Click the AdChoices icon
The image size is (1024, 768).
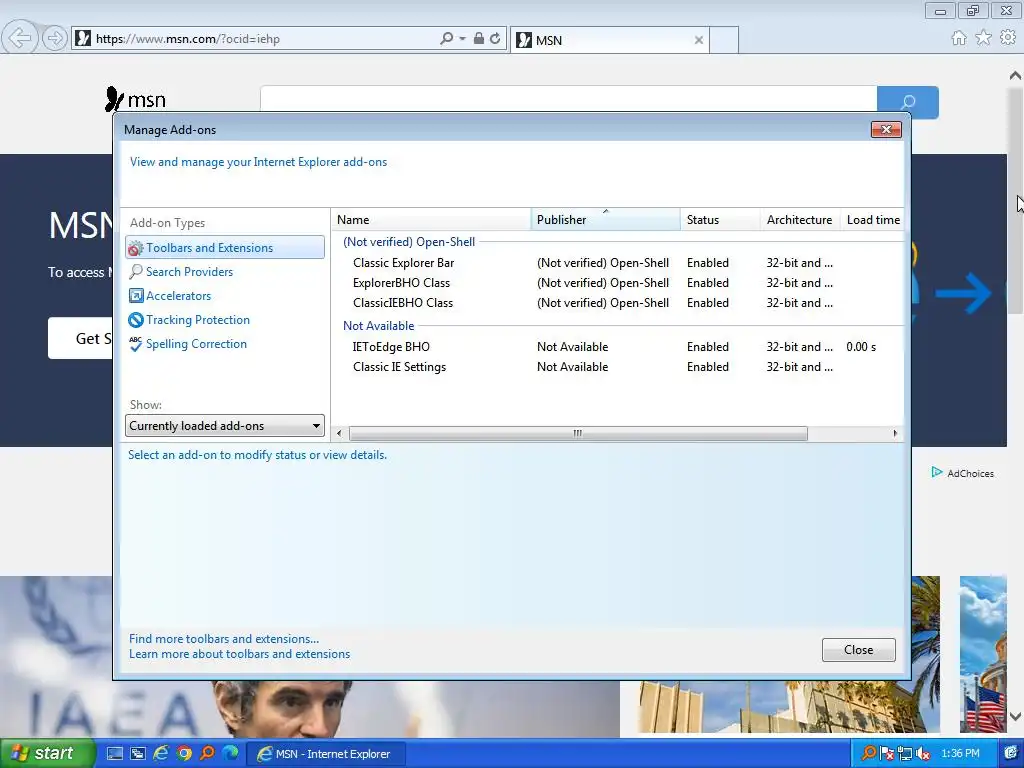point(937,472)
